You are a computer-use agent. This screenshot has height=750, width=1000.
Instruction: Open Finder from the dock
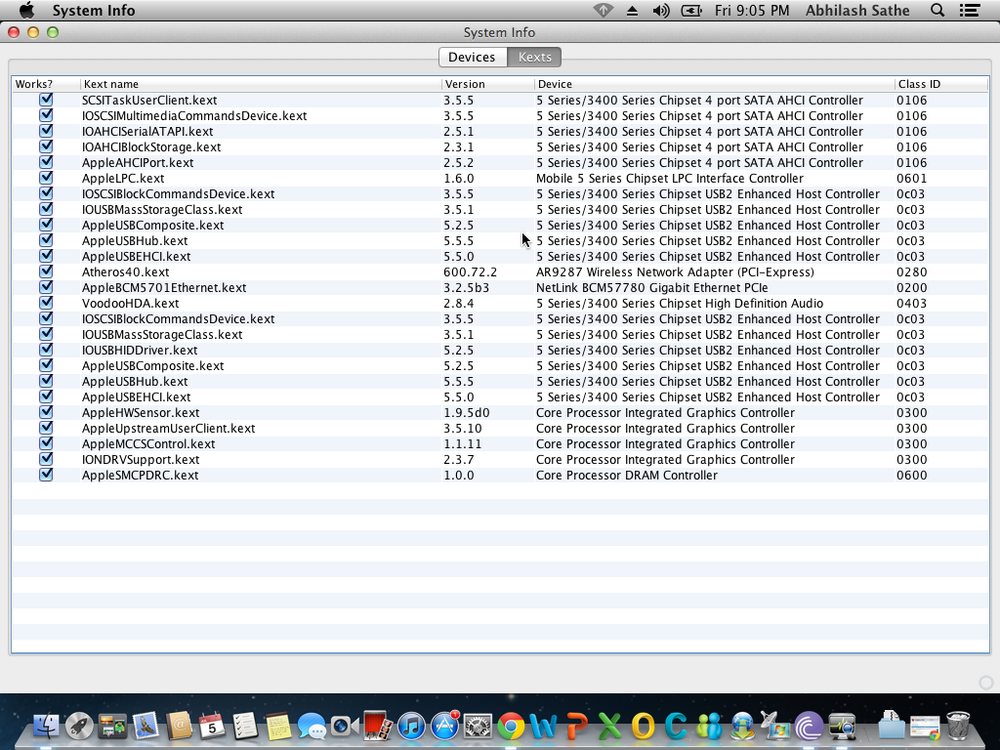(x=47, y=724)
